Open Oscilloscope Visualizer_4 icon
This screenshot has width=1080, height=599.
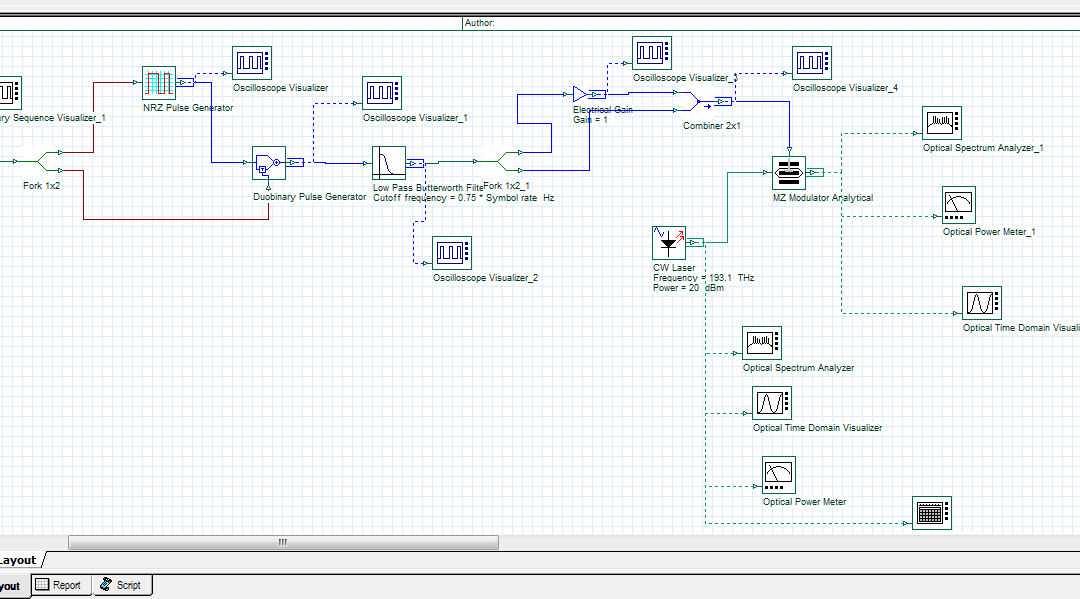coord(812,63)
